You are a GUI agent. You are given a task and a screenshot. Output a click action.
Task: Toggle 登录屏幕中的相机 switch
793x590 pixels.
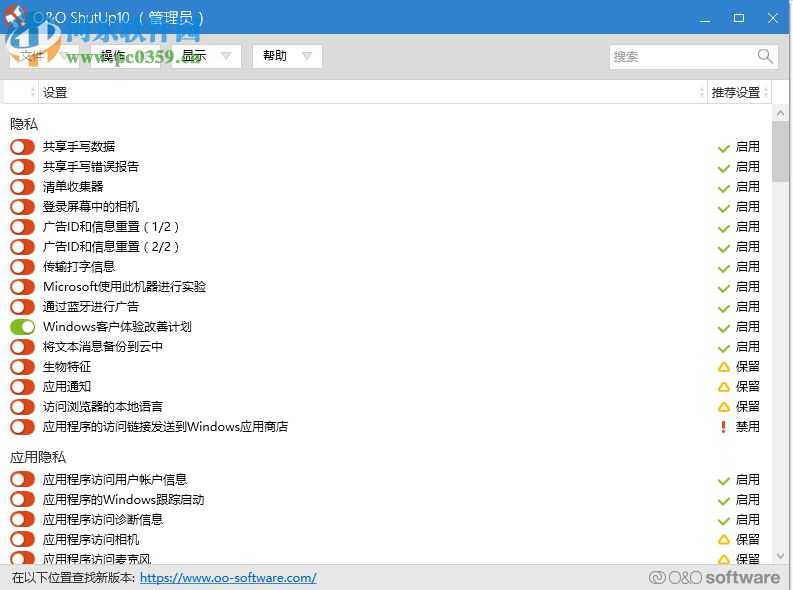(x=22, y=207)
